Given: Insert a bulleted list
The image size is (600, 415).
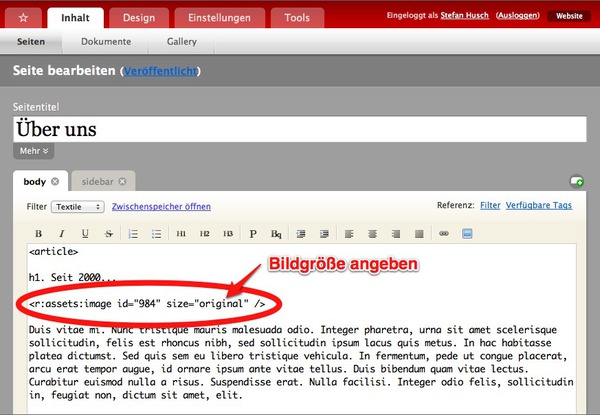Looking at the screenshot, I should pos(157,233).
